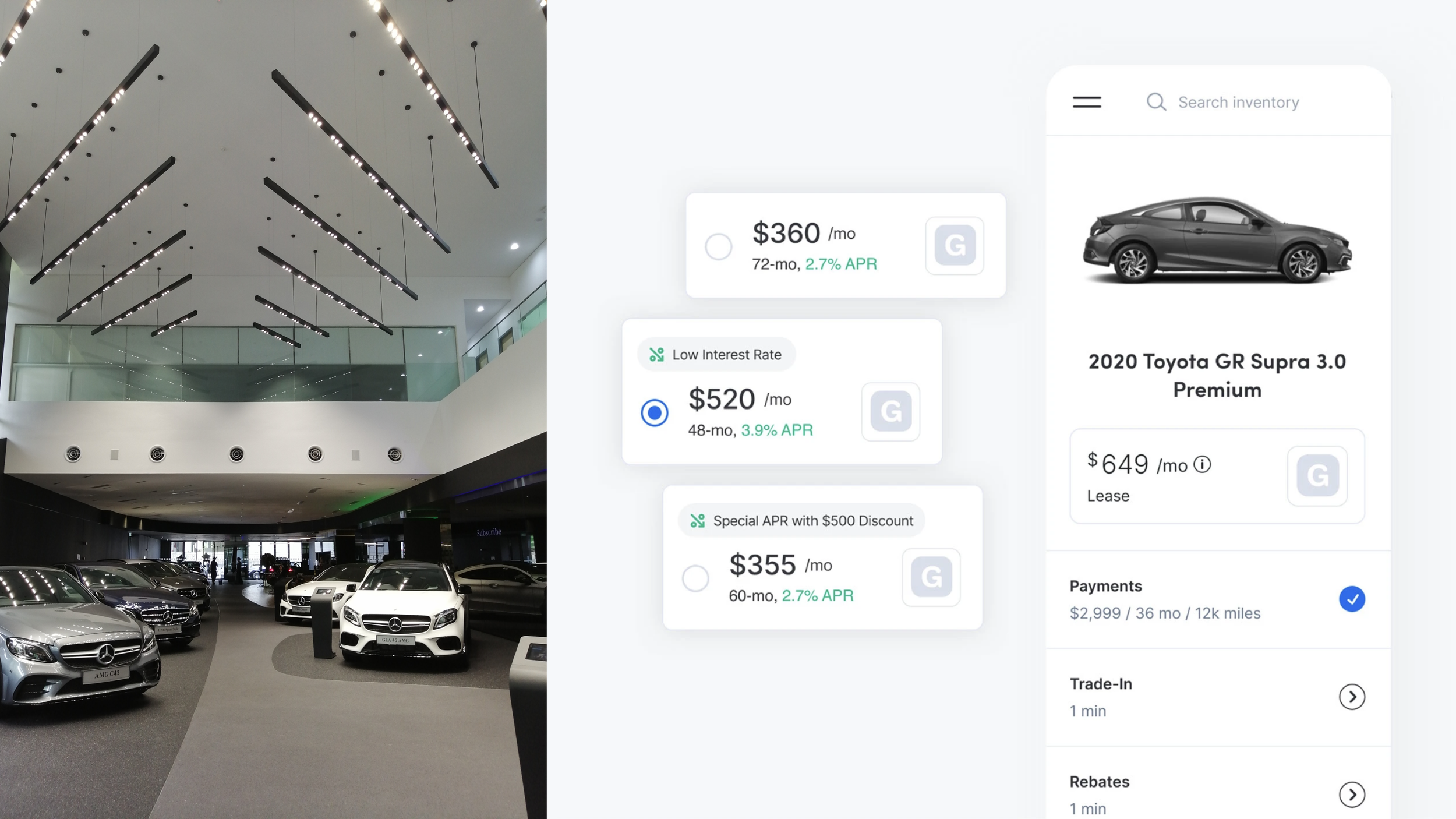Open the hamburger menu icon
Screen dimensions: 1456x819
click(x=1087, y=103)
